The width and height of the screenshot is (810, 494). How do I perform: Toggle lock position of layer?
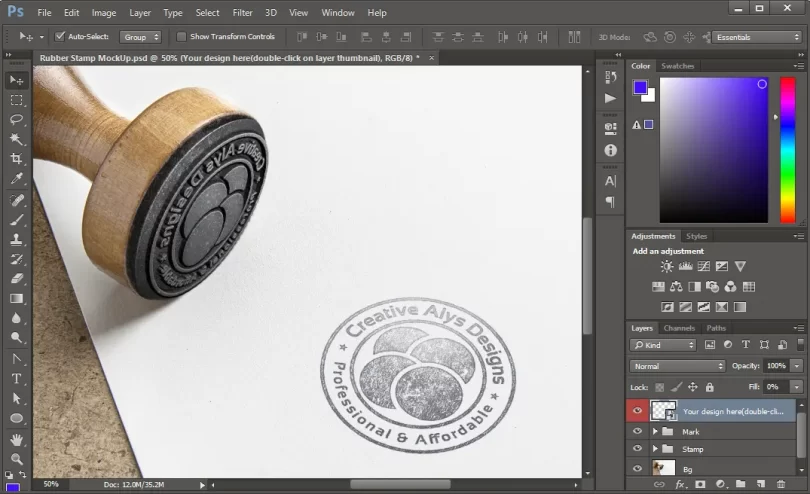click(x=693, y=387)
